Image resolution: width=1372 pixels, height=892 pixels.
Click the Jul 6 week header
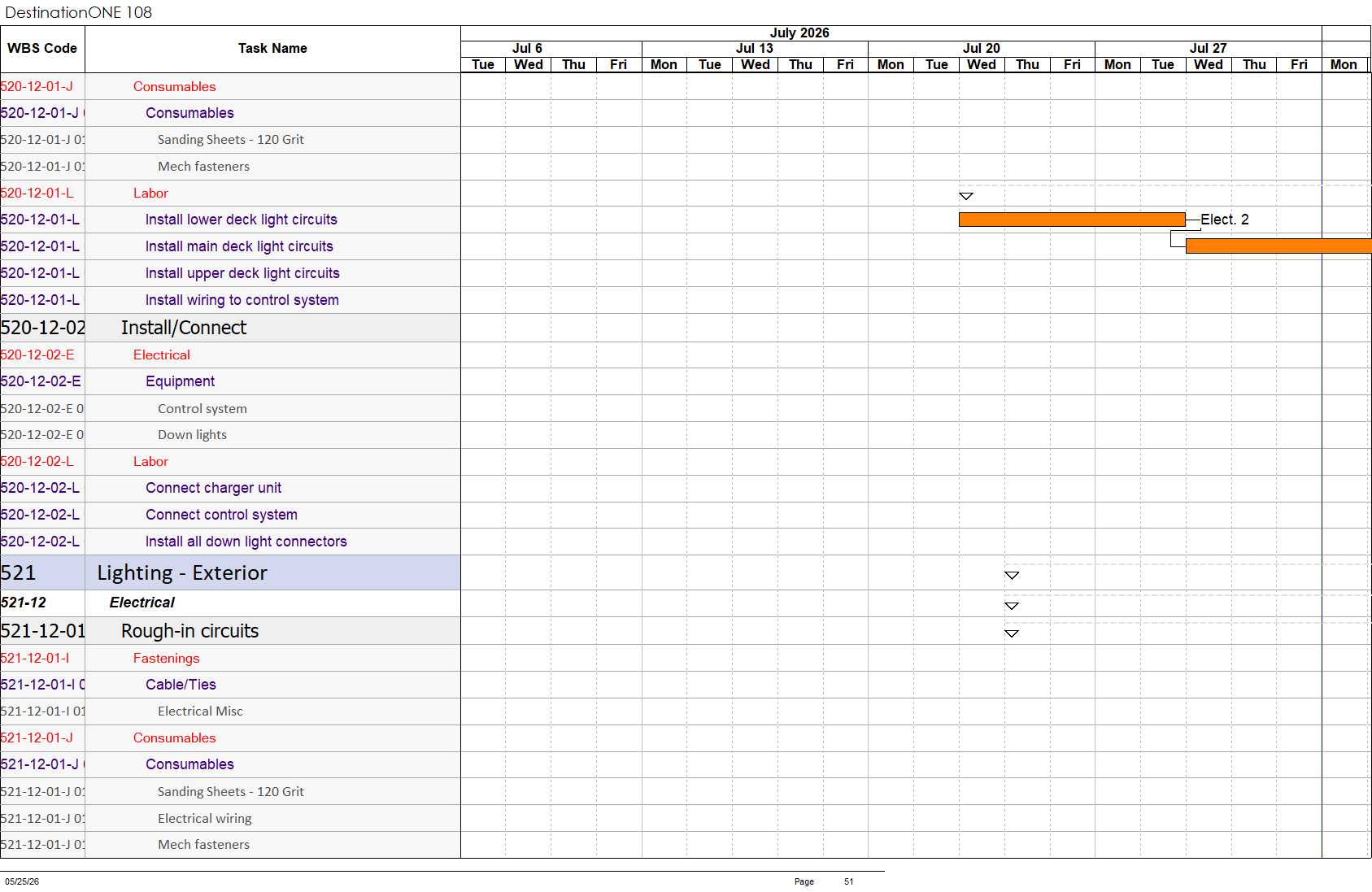(x=527, y=49)
